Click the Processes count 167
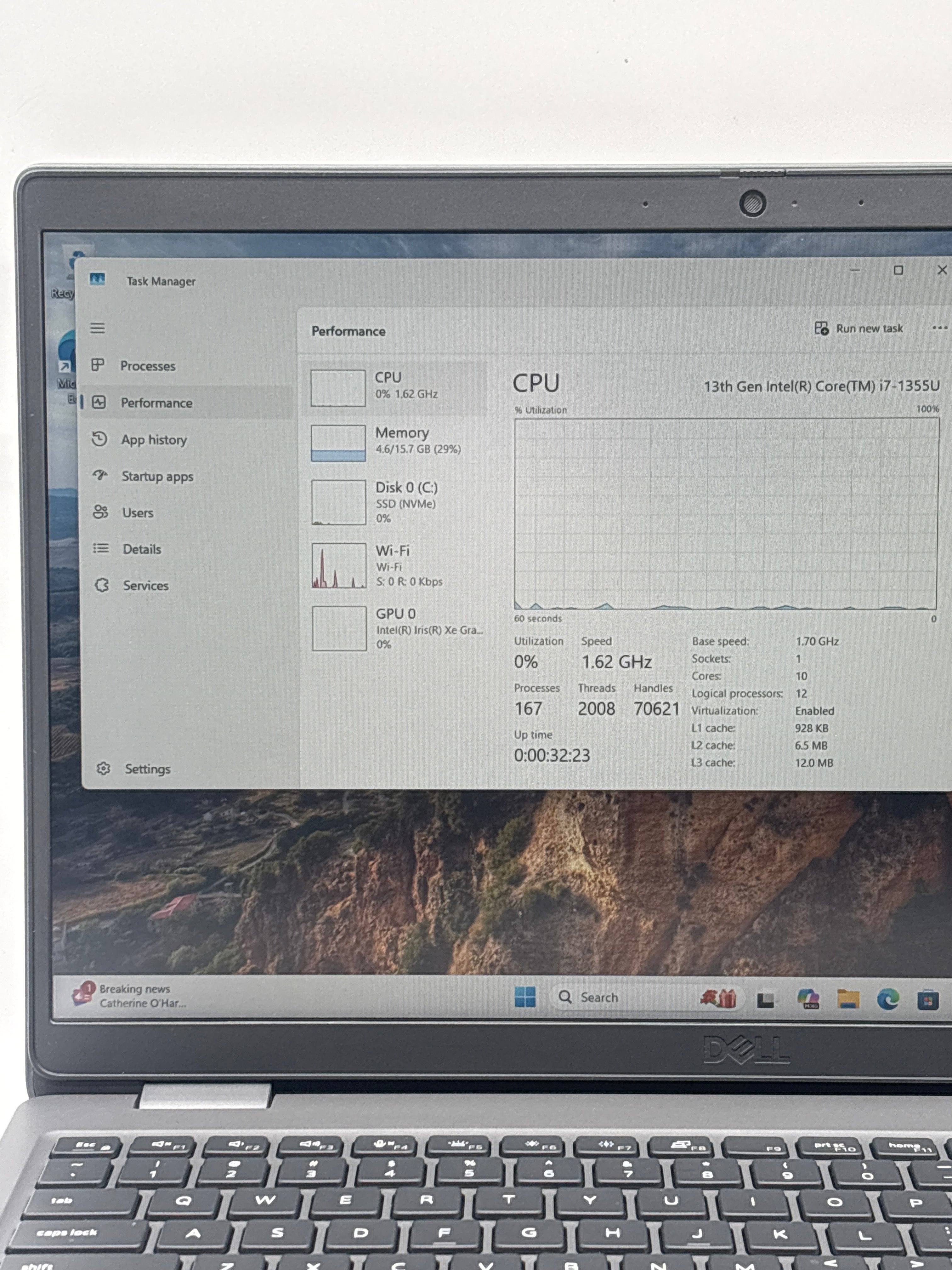Viewport: 952px width, 1270px height. [x=528, y=708]
